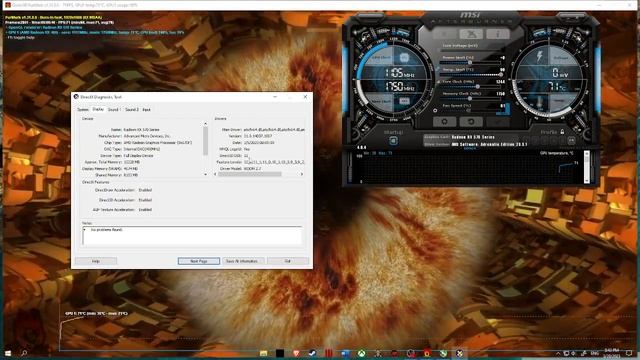Open Afterburner settings gear button
Image resolution: width=640 pixels, height=360 pixels.
tap(444, 122)
